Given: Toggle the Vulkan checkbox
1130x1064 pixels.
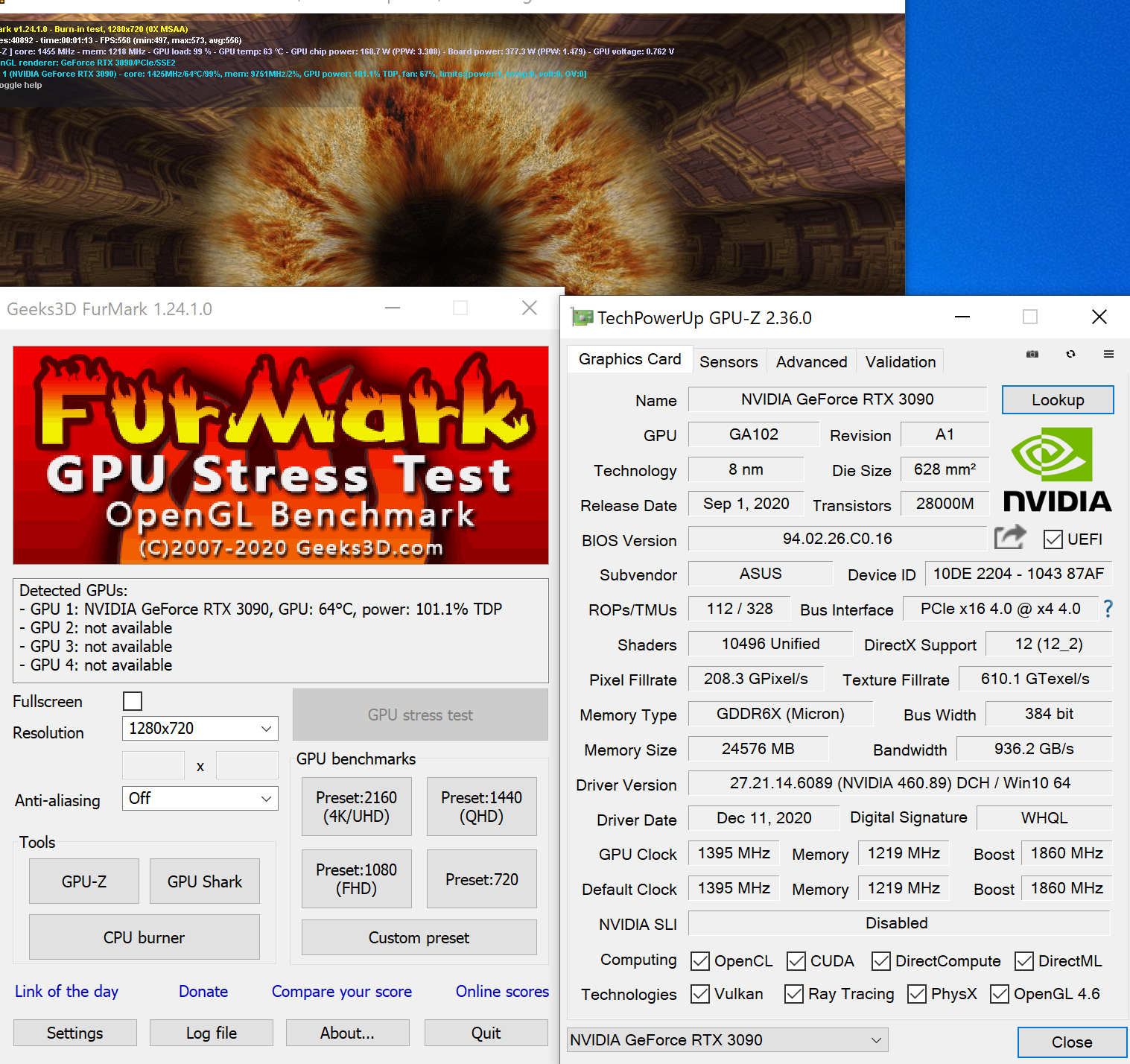Looking at the screenshot, I should [x=699, y=994].
